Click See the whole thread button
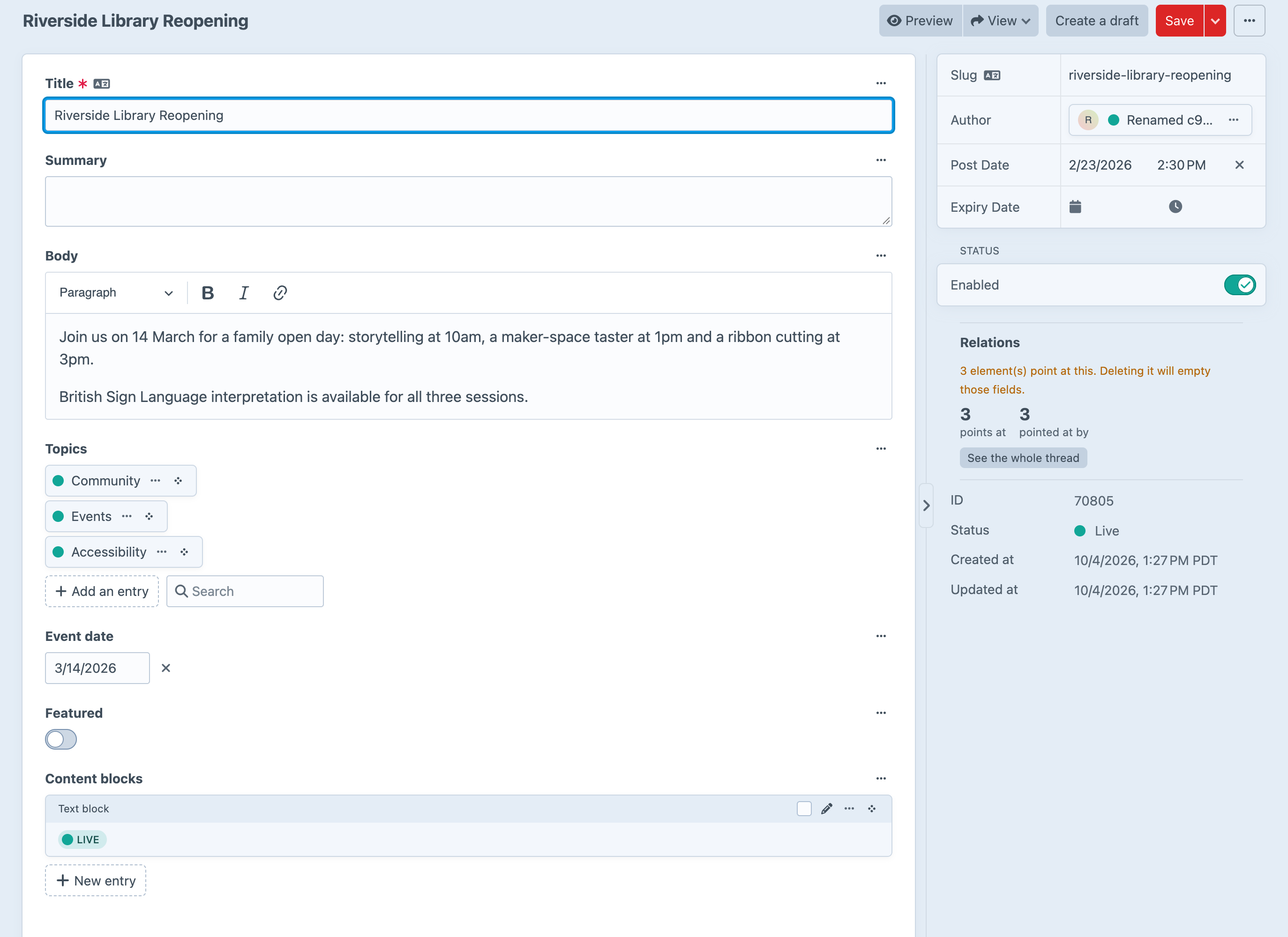The height and width of the screenshot is (937, 1288). (1023, 458)
